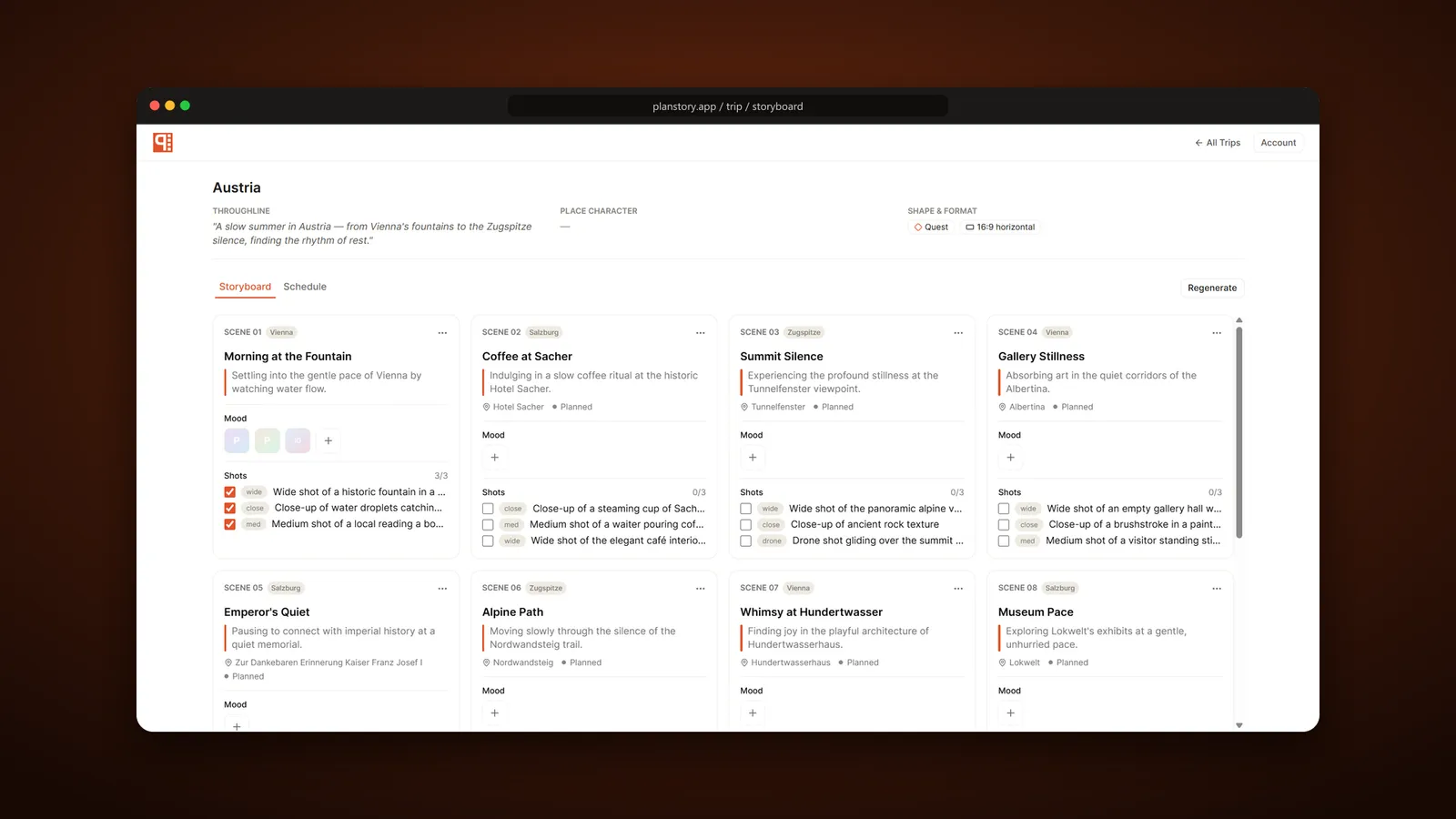This screenshot has height=819, width=1456.
Task: Click the Zugspitze tag on Scene 03
Action: [804, 333]
